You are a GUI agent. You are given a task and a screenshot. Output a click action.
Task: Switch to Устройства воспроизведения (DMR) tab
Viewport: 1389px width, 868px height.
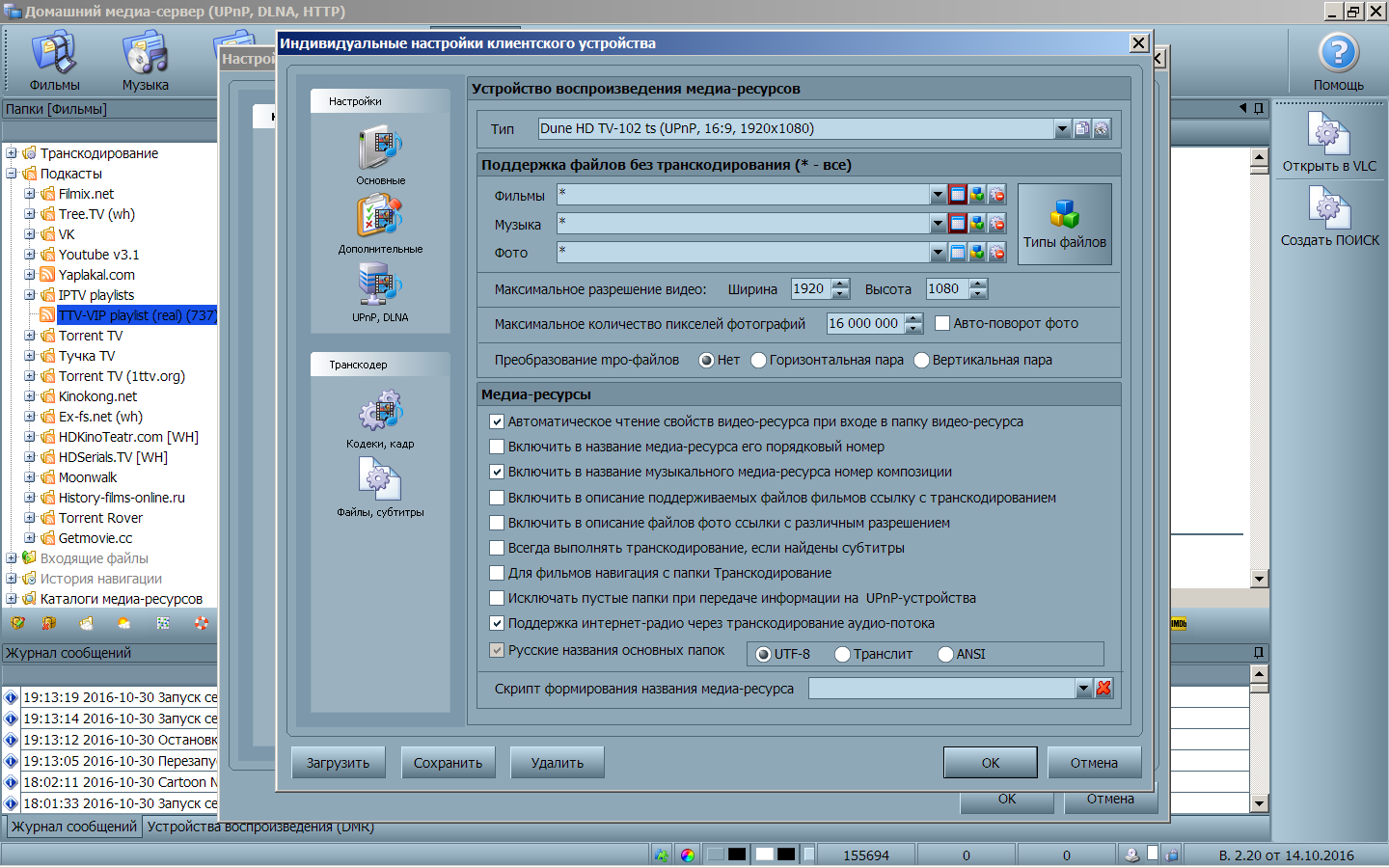click(259, 827)
